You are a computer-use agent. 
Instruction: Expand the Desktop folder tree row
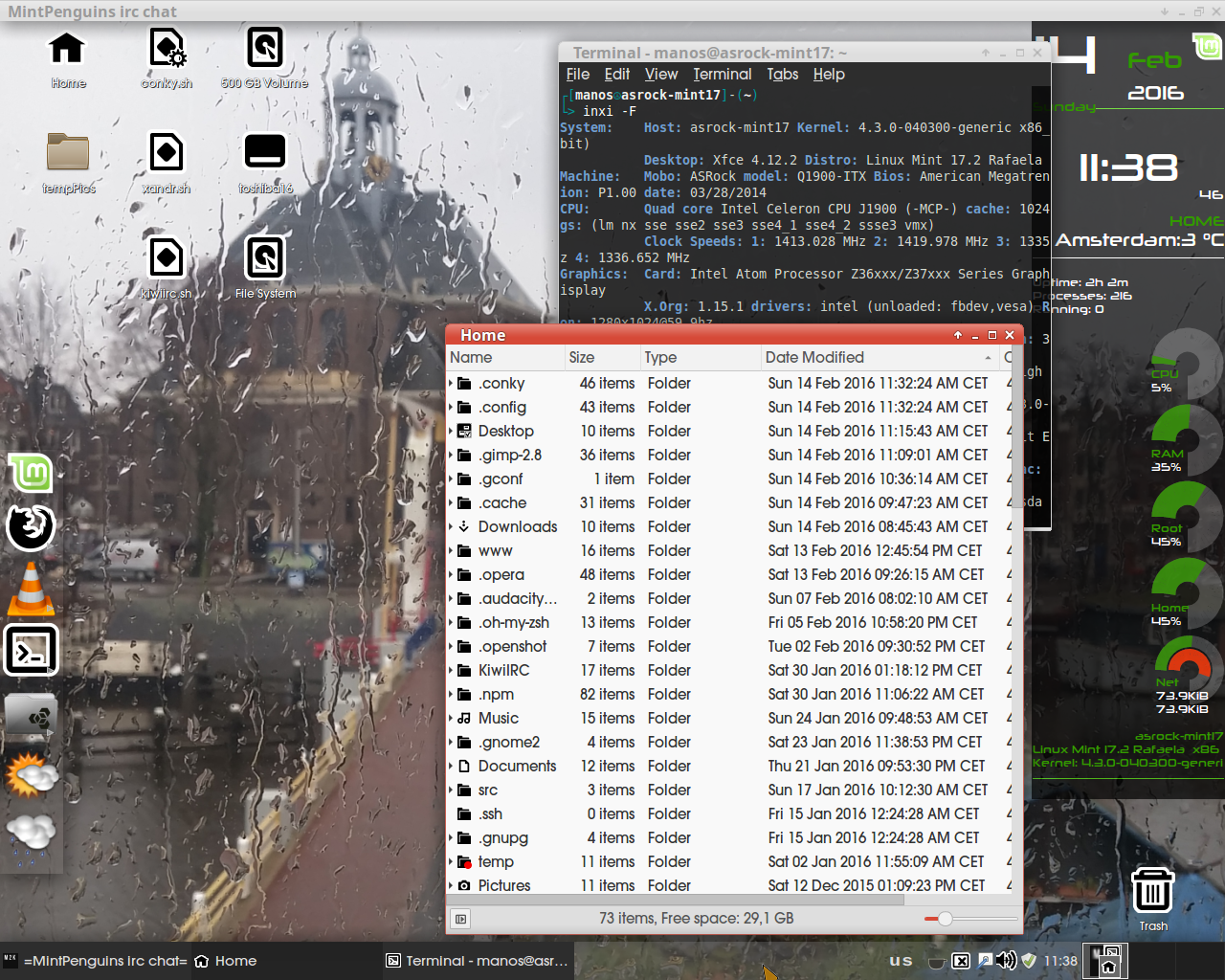(451, 431)
